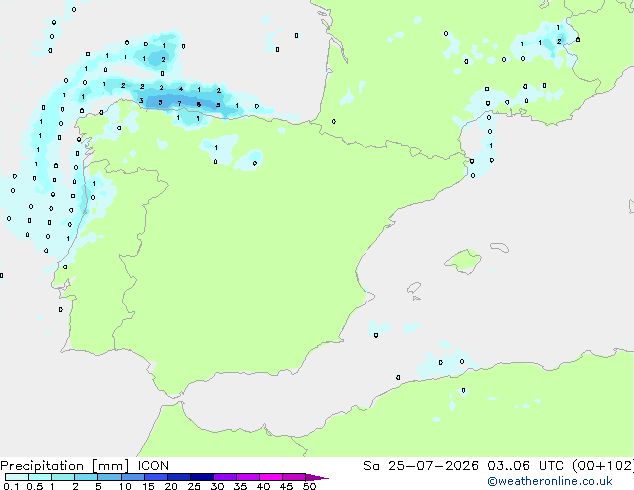Viewport: 634px width, 490px height.
Task: Click the '0.5' legend scale label
Action: (35, 486)
